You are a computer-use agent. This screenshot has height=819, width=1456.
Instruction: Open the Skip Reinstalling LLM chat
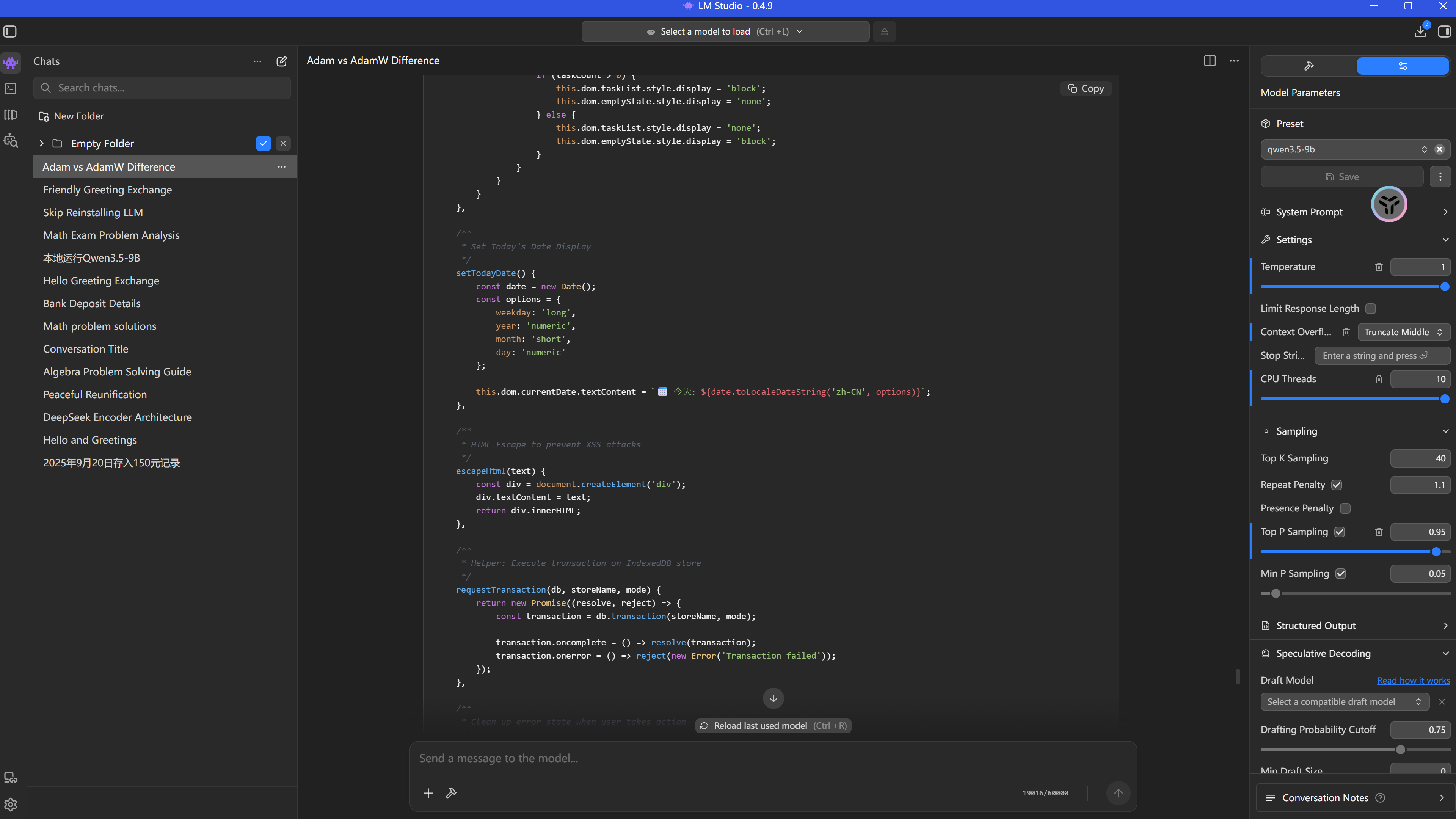point(165,212)
